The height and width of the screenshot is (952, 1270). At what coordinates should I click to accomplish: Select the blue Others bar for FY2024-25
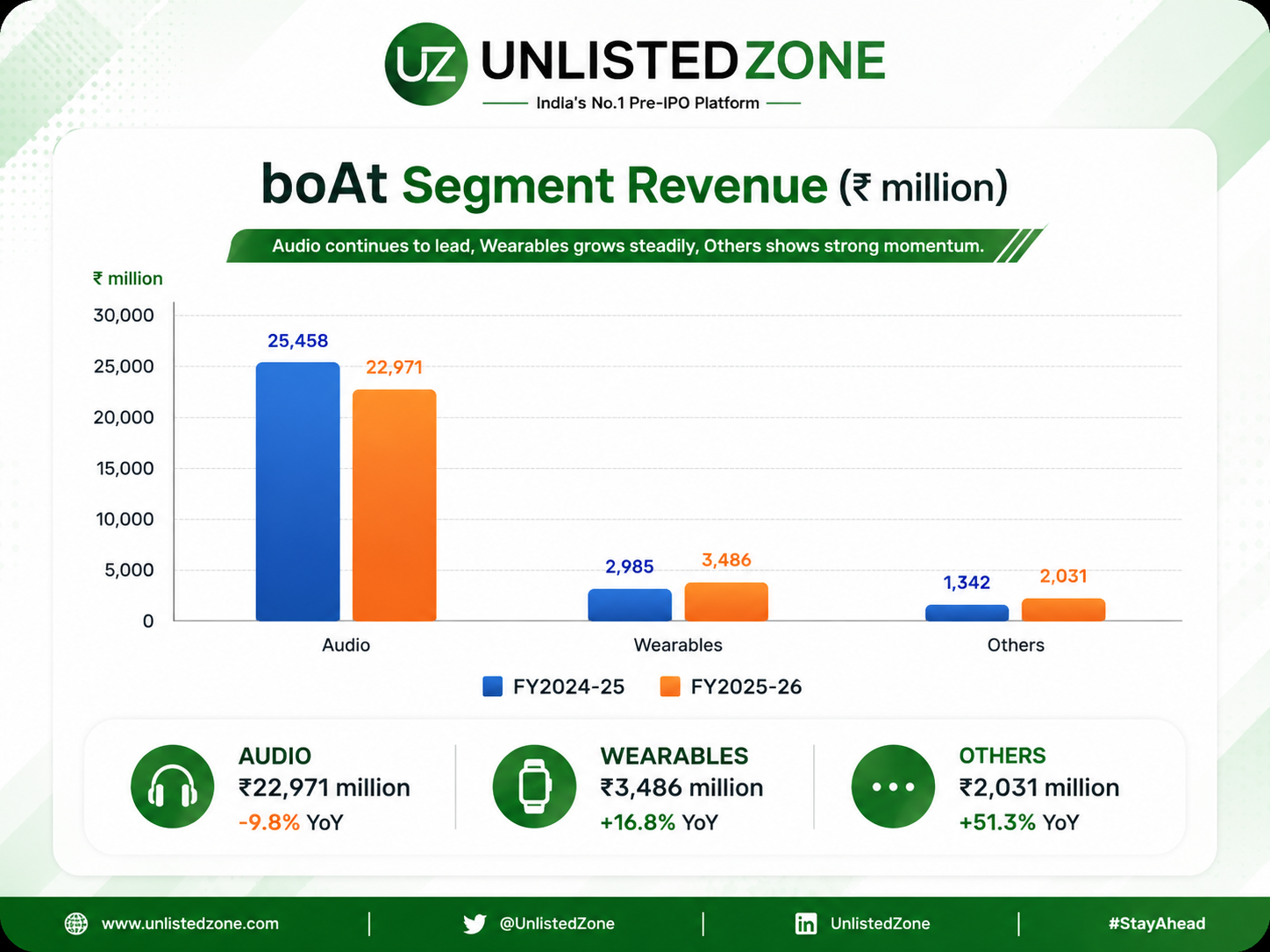(x=967, y=613)
